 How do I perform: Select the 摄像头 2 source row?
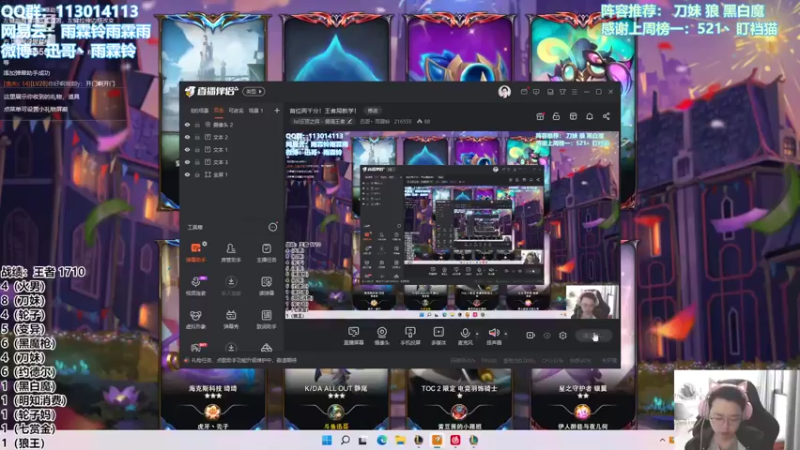click(x=231, y=124)
